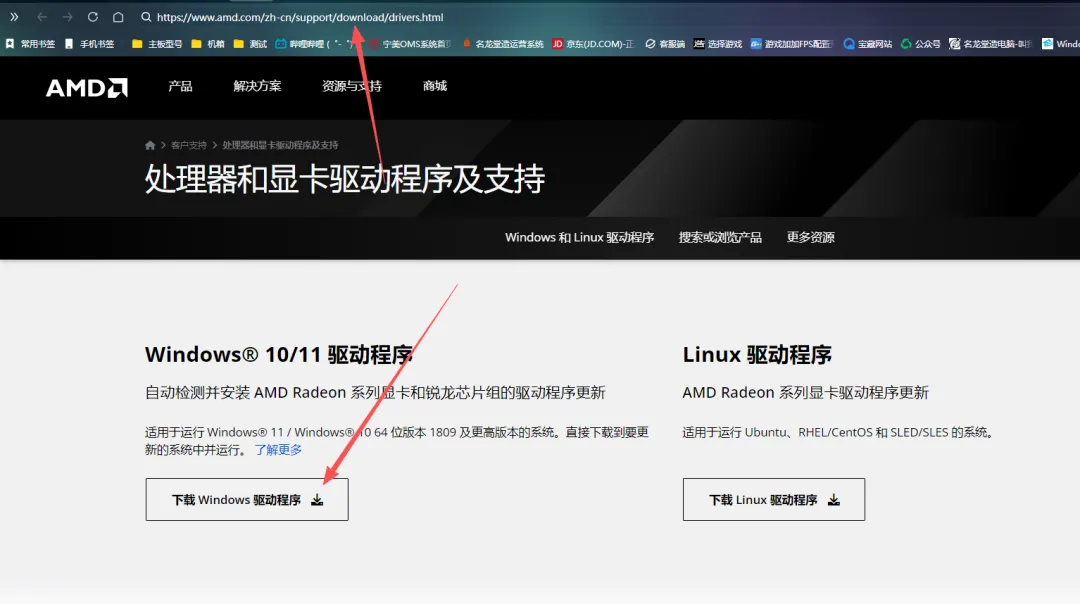Click 下载 Windows 驱动程序 button
The image size is (1080, 604).
[x=247, y=499]
